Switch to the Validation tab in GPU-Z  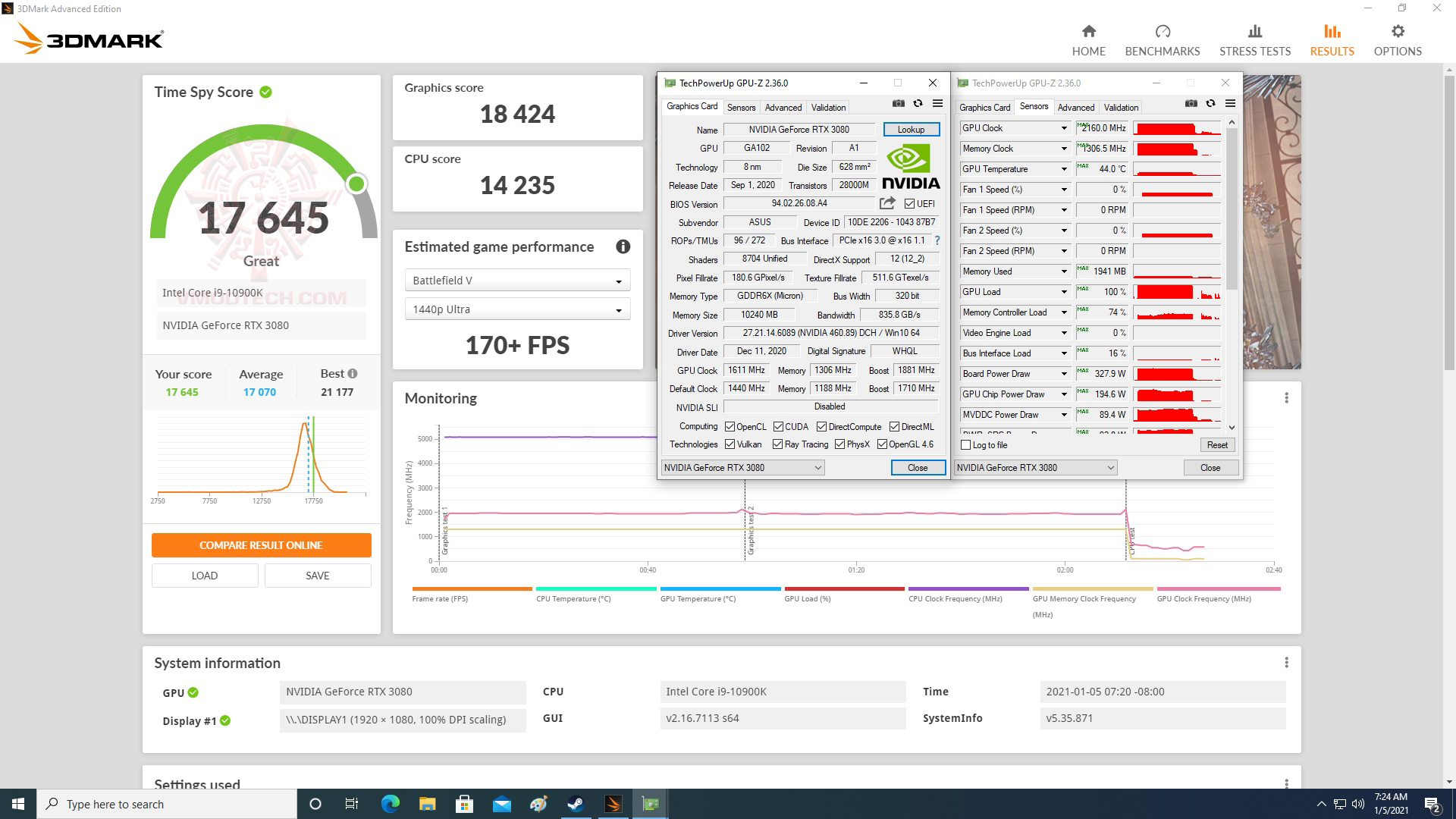pos(828,107)
